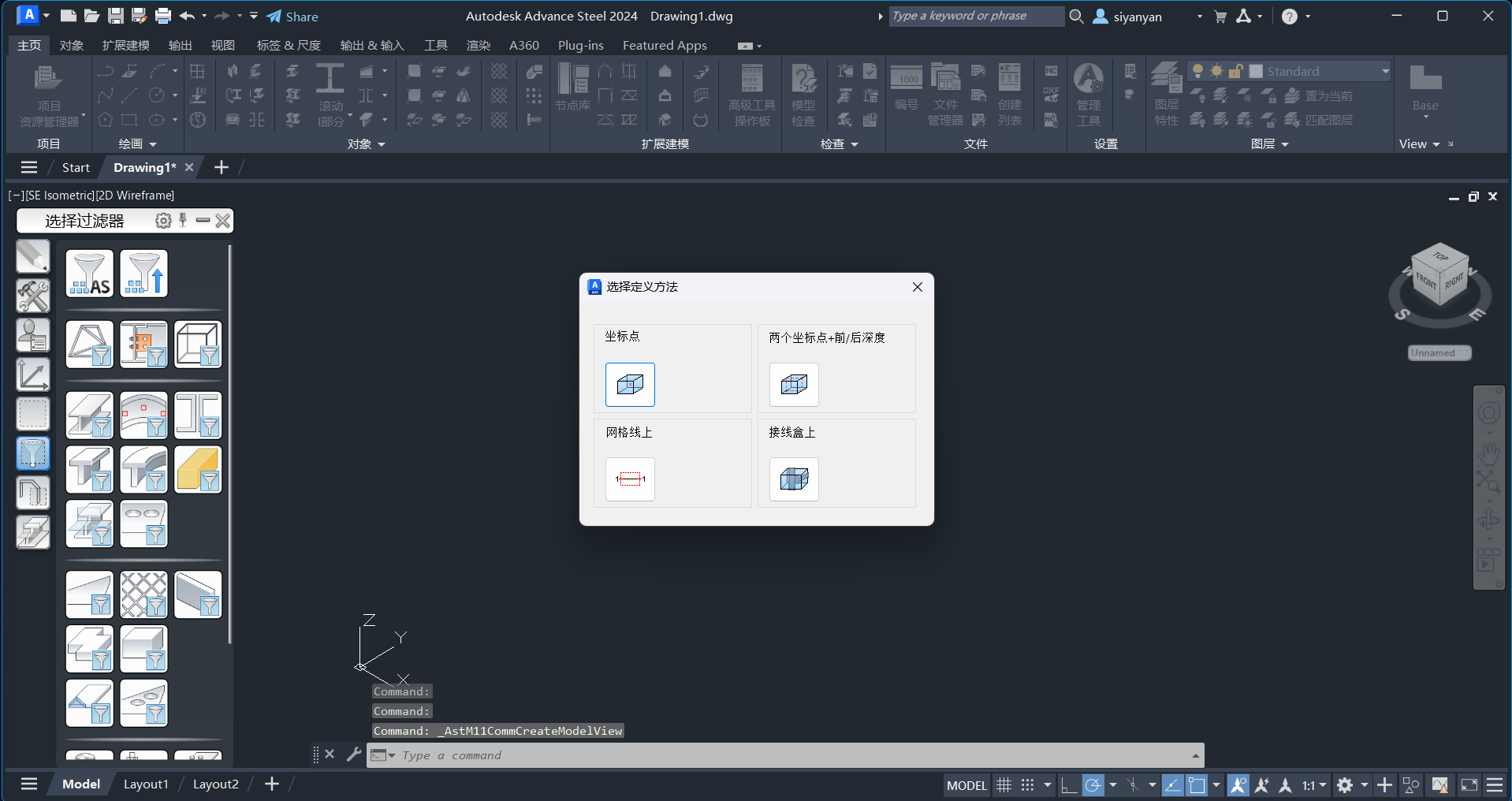Toggle MODEL space button in status bar

tap(966, 785)
